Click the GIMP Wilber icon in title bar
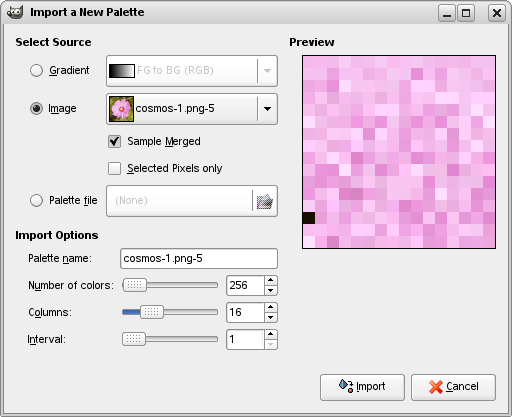This screenshot has width=512, height=417. click(15, 12)
